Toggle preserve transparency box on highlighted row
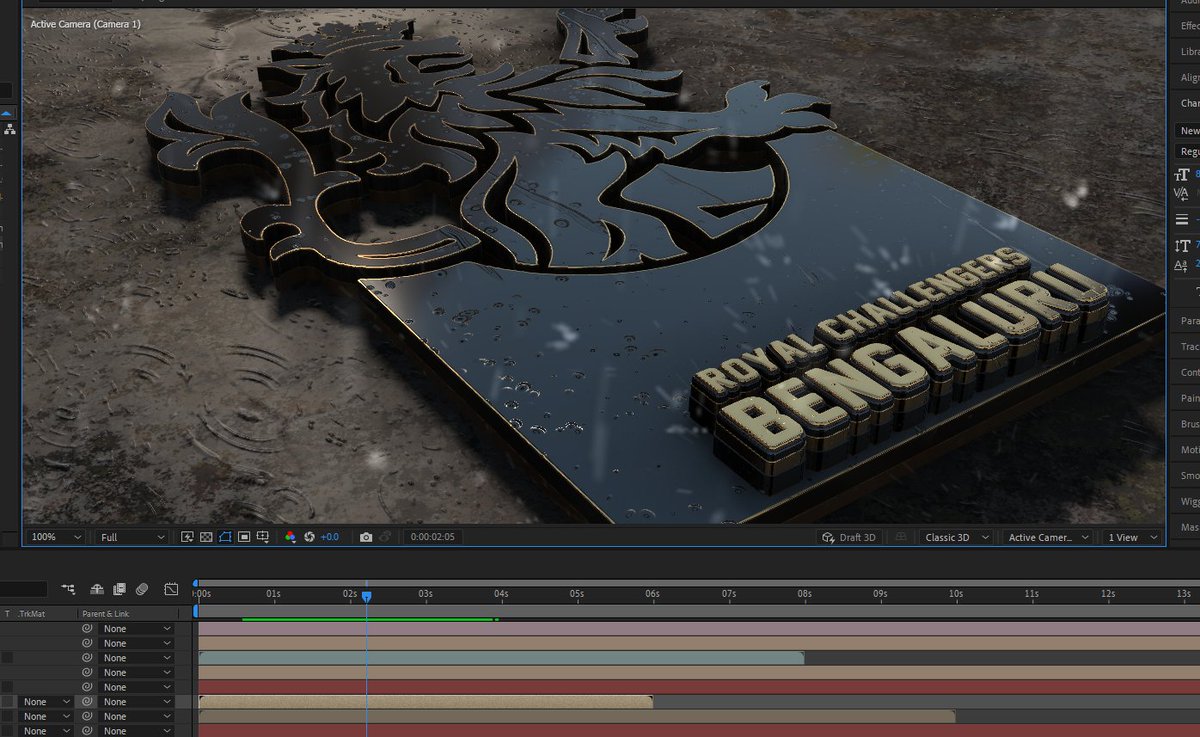The height and width of the screenshot is (737, 1200). (x=8, y=702)
